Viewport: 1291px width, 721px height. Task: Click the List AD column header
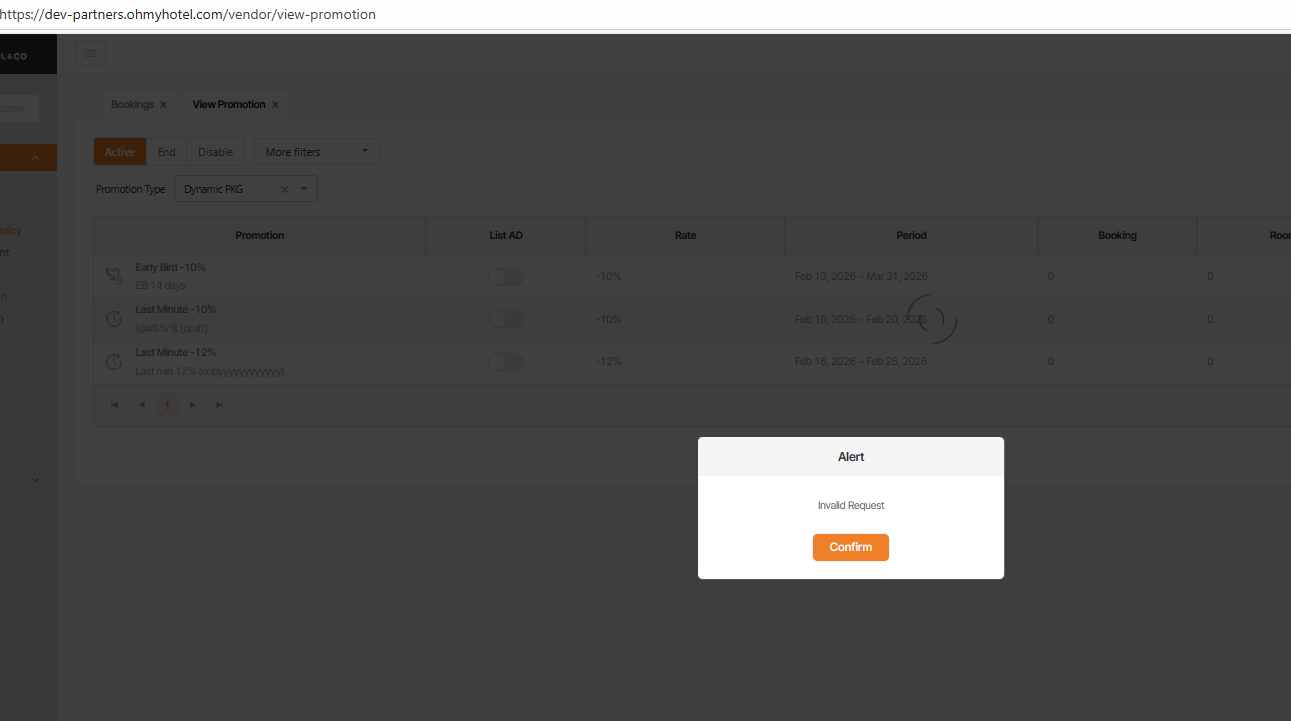(x=506, y=236)
